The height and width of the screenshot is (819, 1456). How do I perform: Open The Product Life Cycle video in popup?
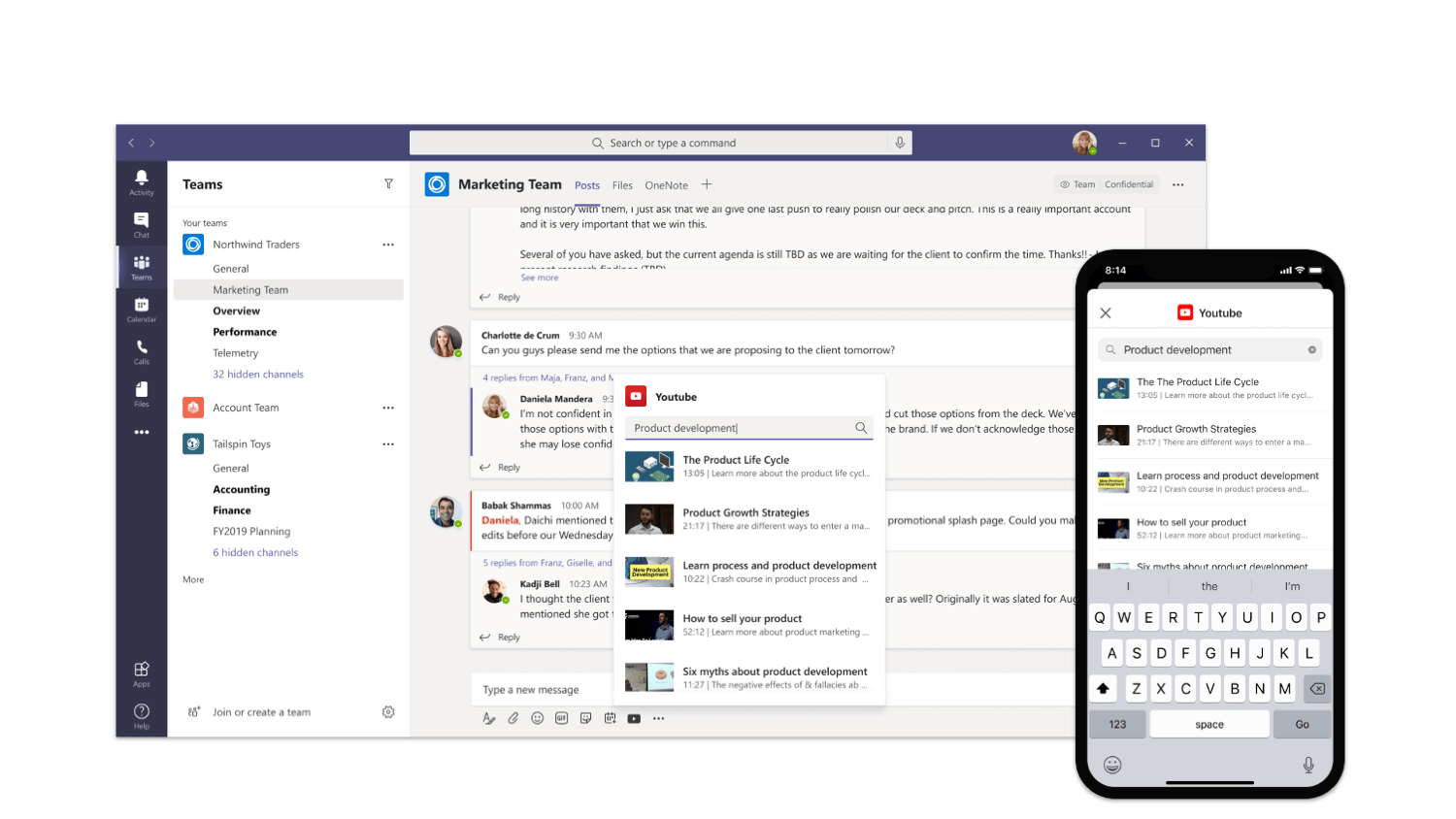[x=749, y=466]
